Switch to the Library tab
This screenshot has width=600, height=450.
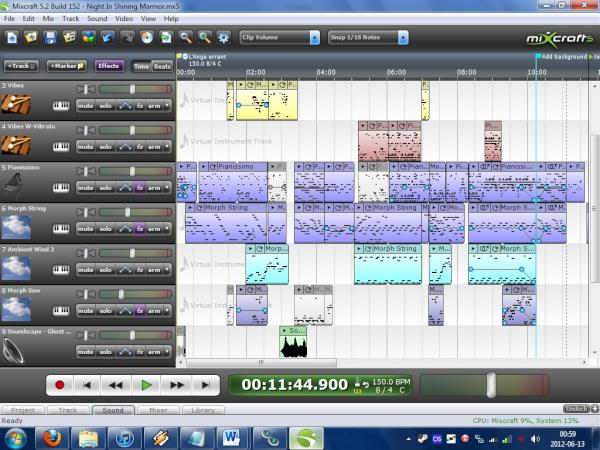click(x=203, y=410)
